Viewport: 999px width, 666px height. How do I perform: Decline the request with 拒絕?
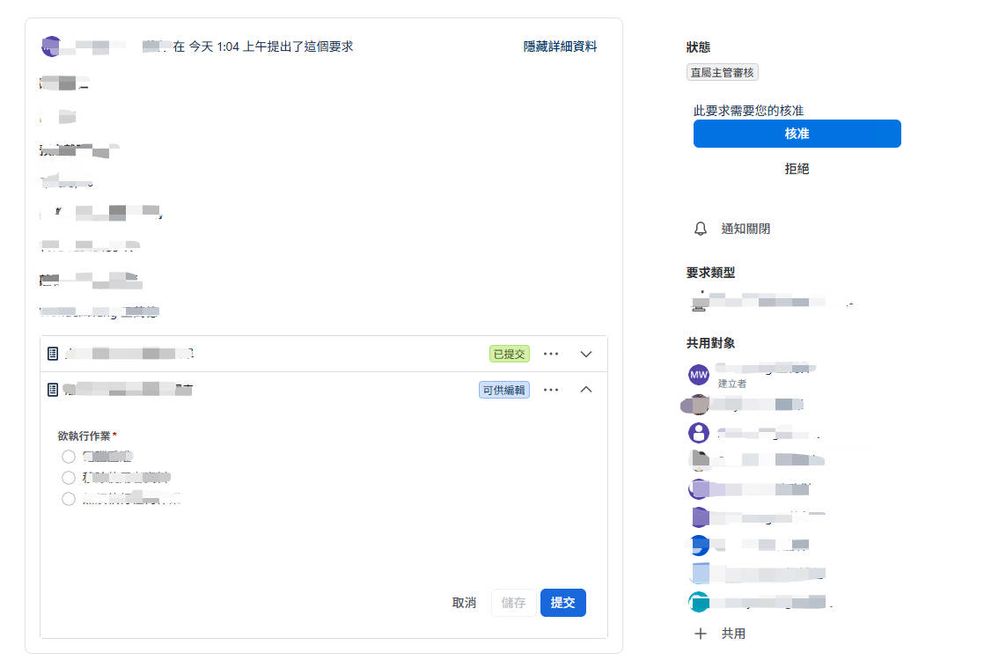pyautogui.click(x=796, y=168)
